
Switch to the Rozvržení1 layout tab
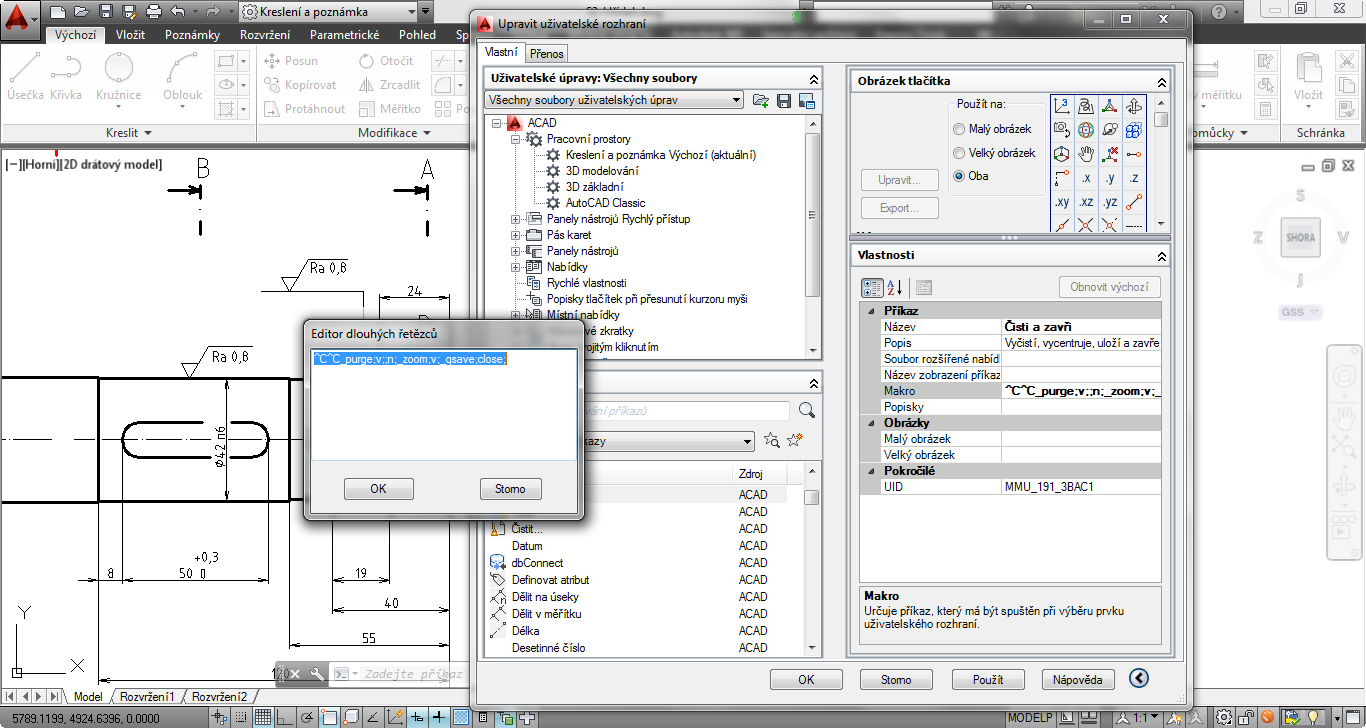(x=147, y=697)
